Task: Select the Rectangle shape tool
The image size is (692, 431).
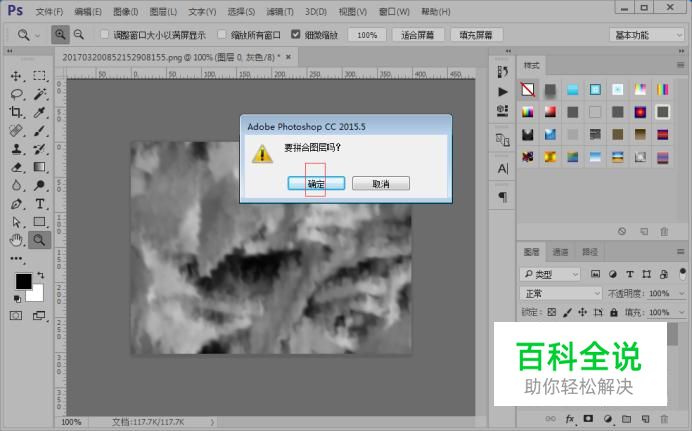Action: (39, 222)
